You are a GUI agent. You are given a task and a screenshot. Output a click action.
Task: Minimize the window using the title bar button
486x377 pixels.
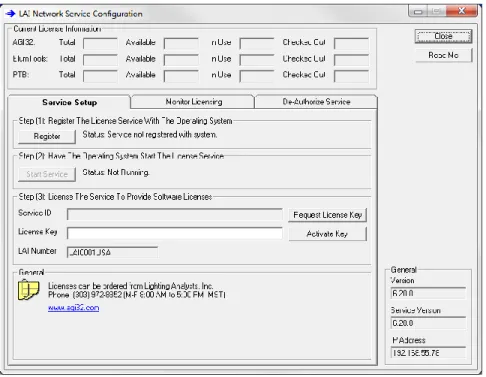[418, 11]
